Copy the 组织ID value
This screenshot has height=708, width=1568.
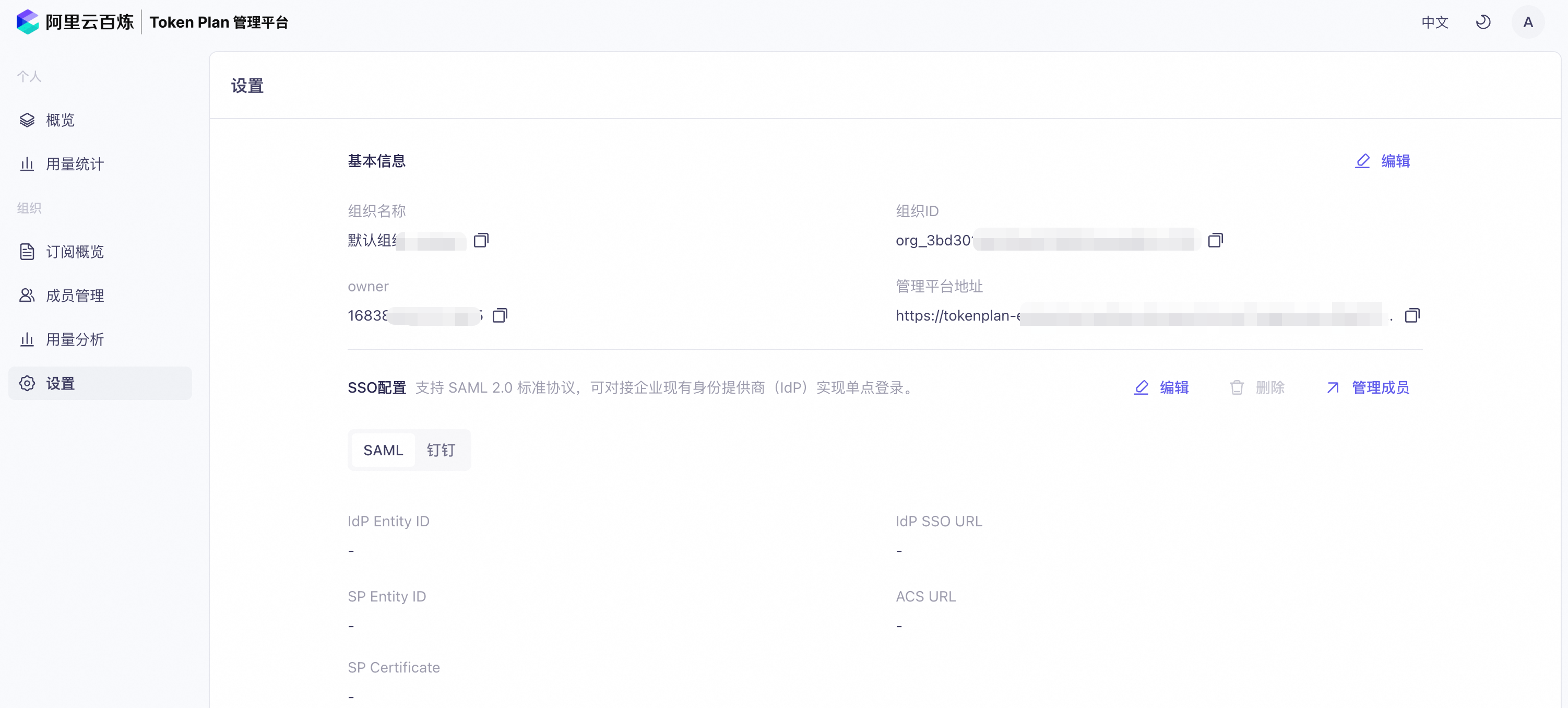coord(1215,240)
